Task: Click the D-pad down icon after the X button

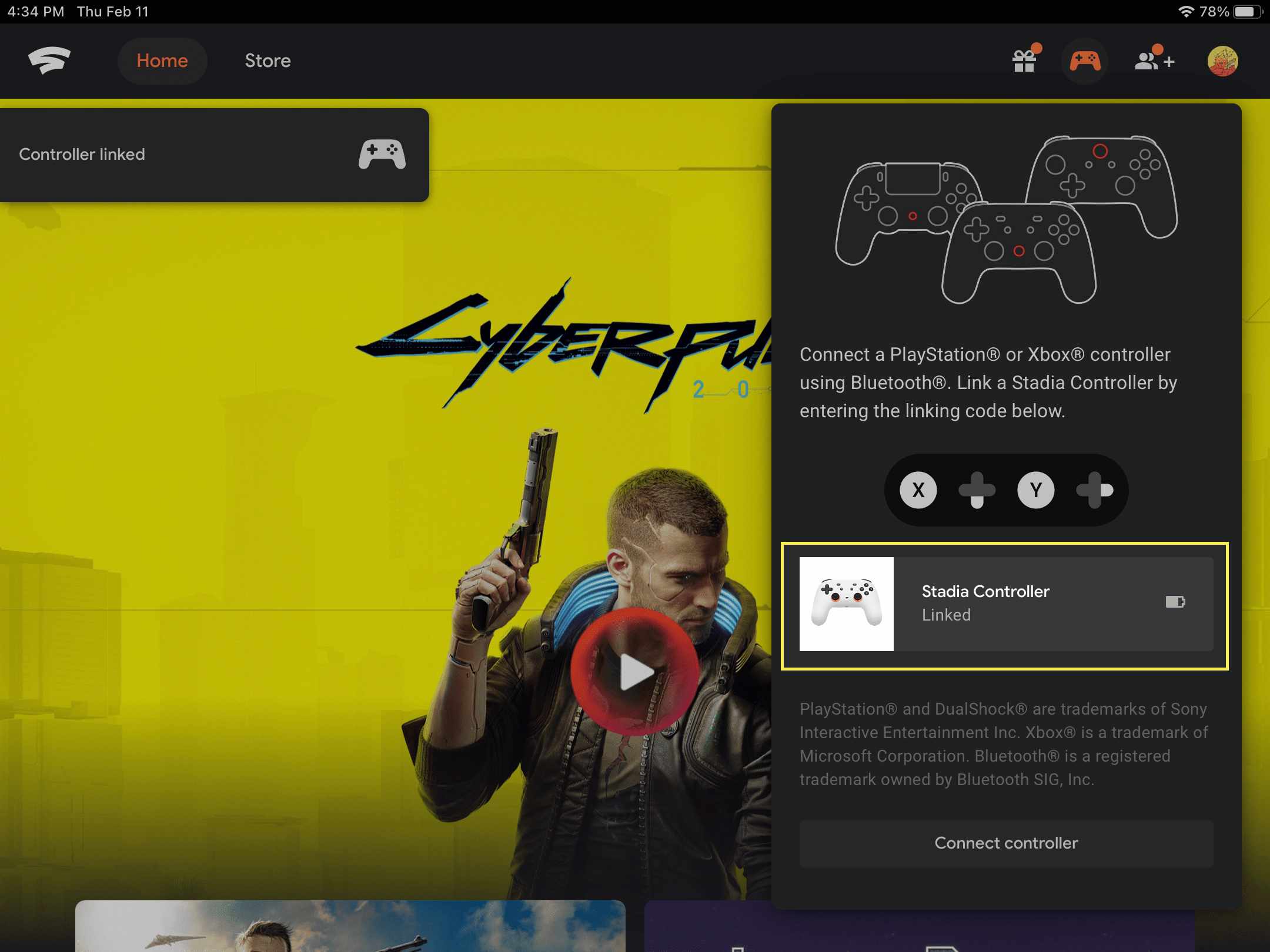Action: click(977, 490)
